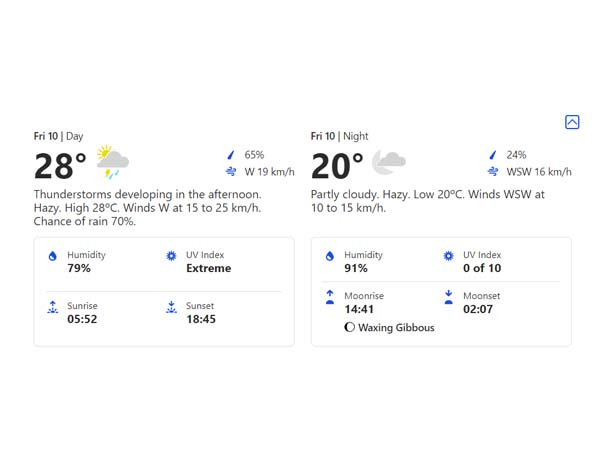Click the night UV Index sun icon
600x450 pixels.
(448, 256)
